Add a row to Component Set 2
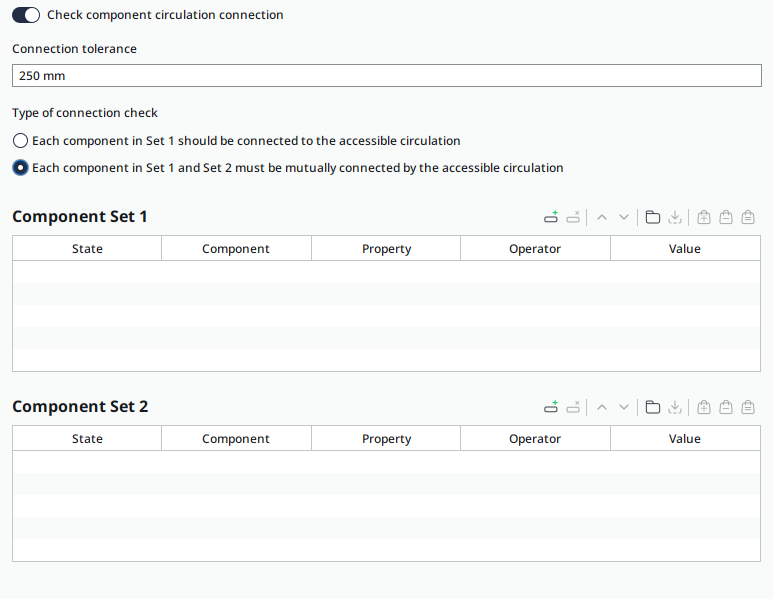This screenshot has width=774, height=600. 551,407
